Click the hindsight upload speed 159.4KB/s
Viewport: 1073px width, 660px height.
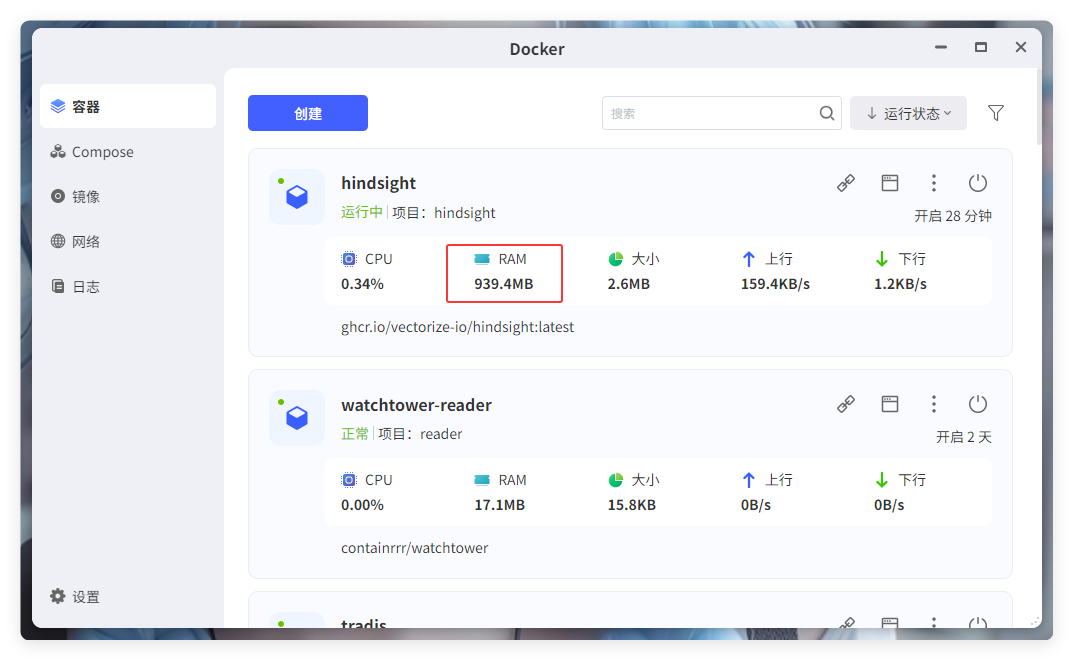(x=775, y=283)
